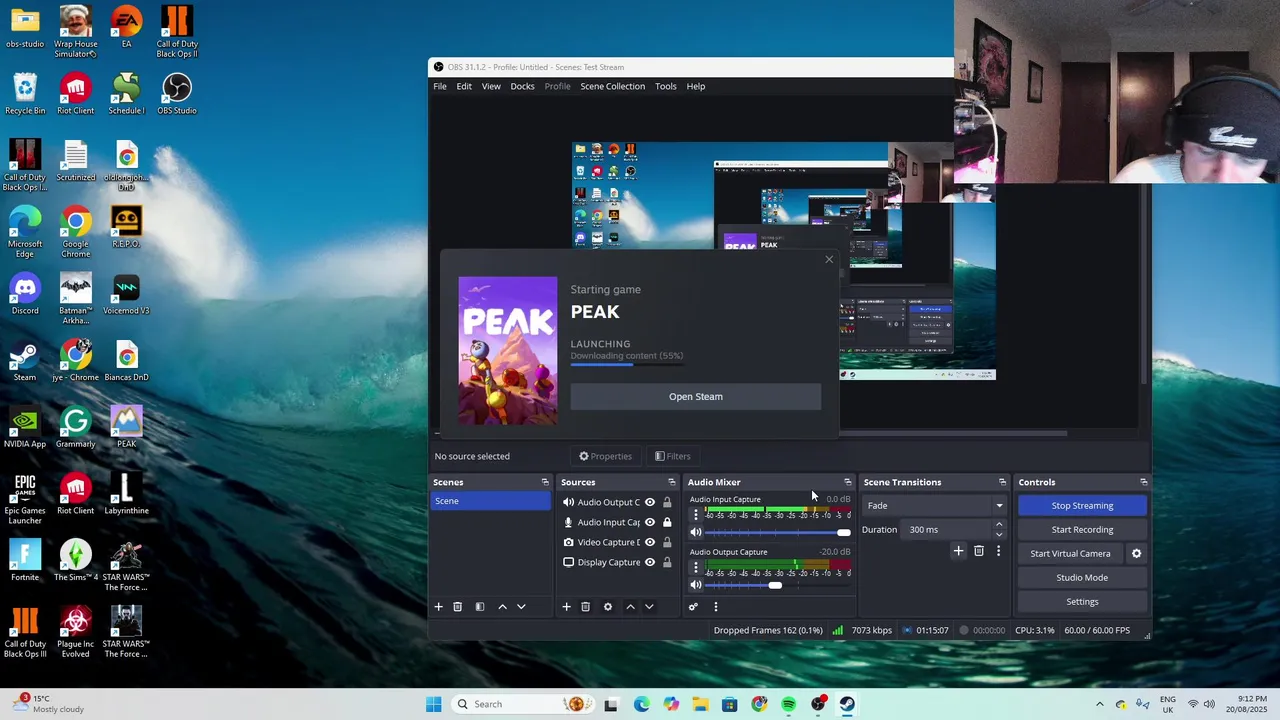Add a new scene with plus icon
Viewport: 1280px width, 720px height.
click(438, 607)
